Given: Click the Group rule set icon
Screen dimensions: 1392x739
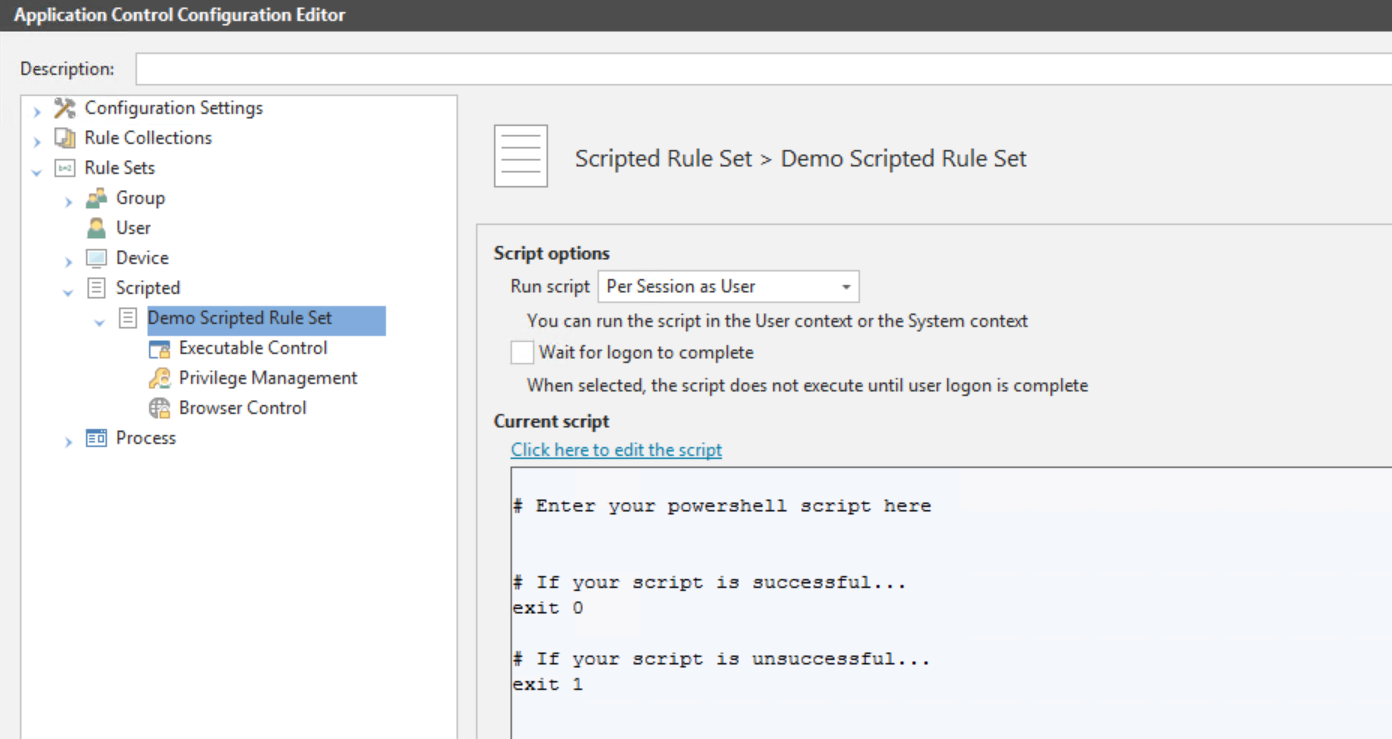Looking at the screenshot, I should click(x=97, y=198).
